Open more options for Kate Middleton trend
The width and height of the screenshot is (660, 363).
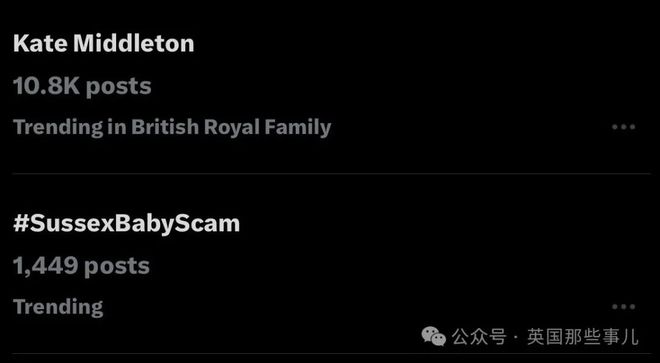pyautogui.click(x=623, y=127)
